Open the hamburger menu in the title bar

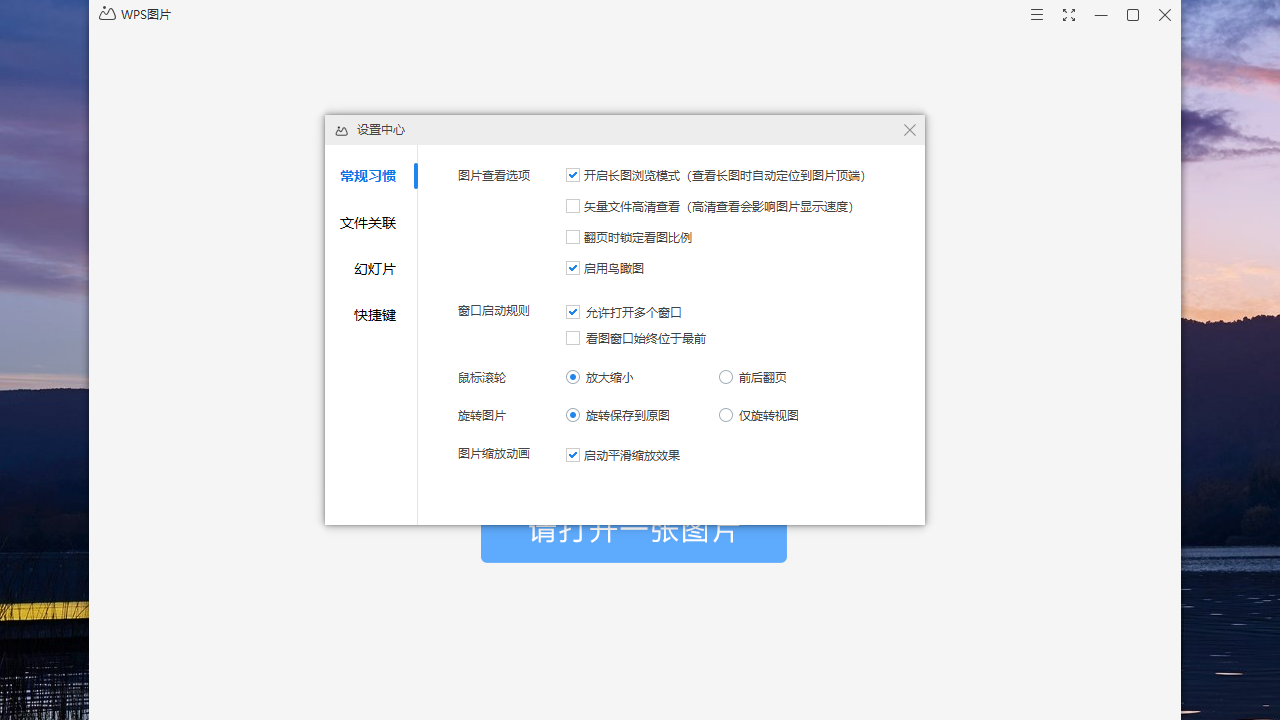[x=1036, y=14]
